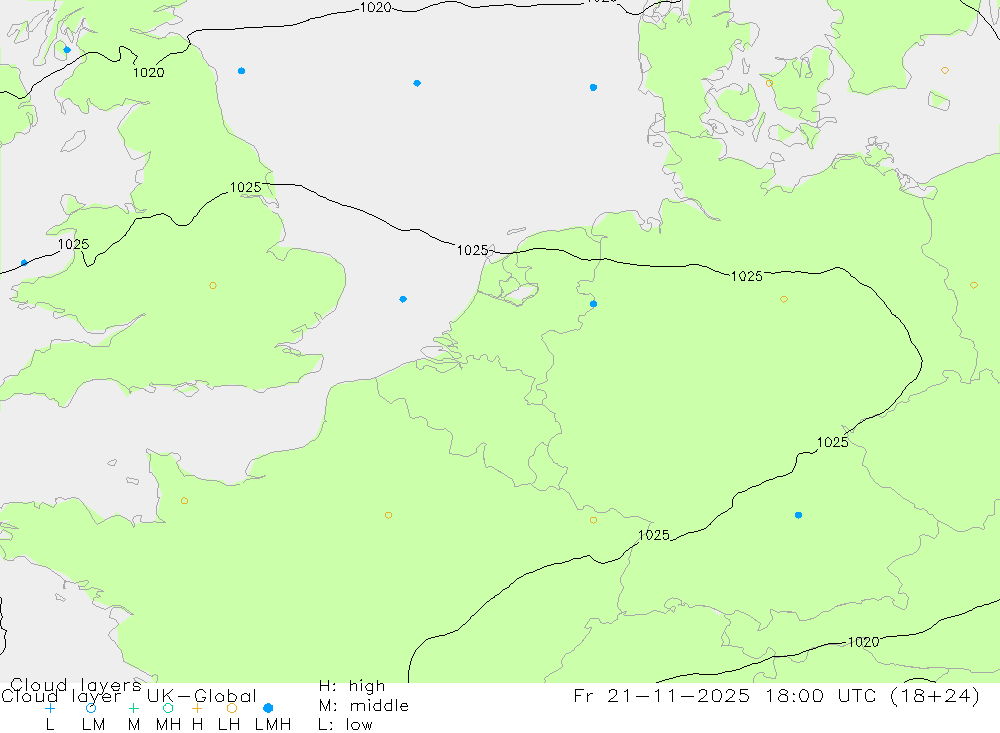Viewport: 1000px width, 733px height.
Task: Select the blue cloud dot over western Scotland
Action: (67, 50)
